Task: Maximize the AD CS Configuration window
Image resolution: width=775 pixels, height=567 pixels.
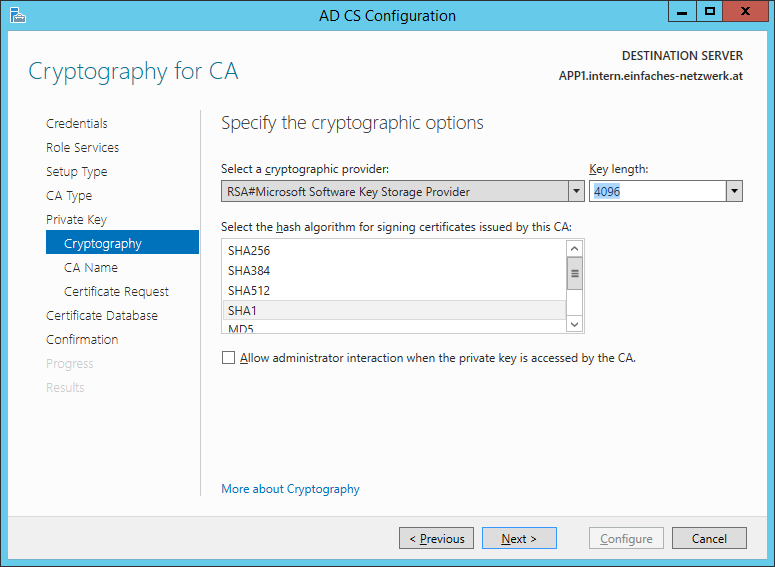Action: coord(710,11)
